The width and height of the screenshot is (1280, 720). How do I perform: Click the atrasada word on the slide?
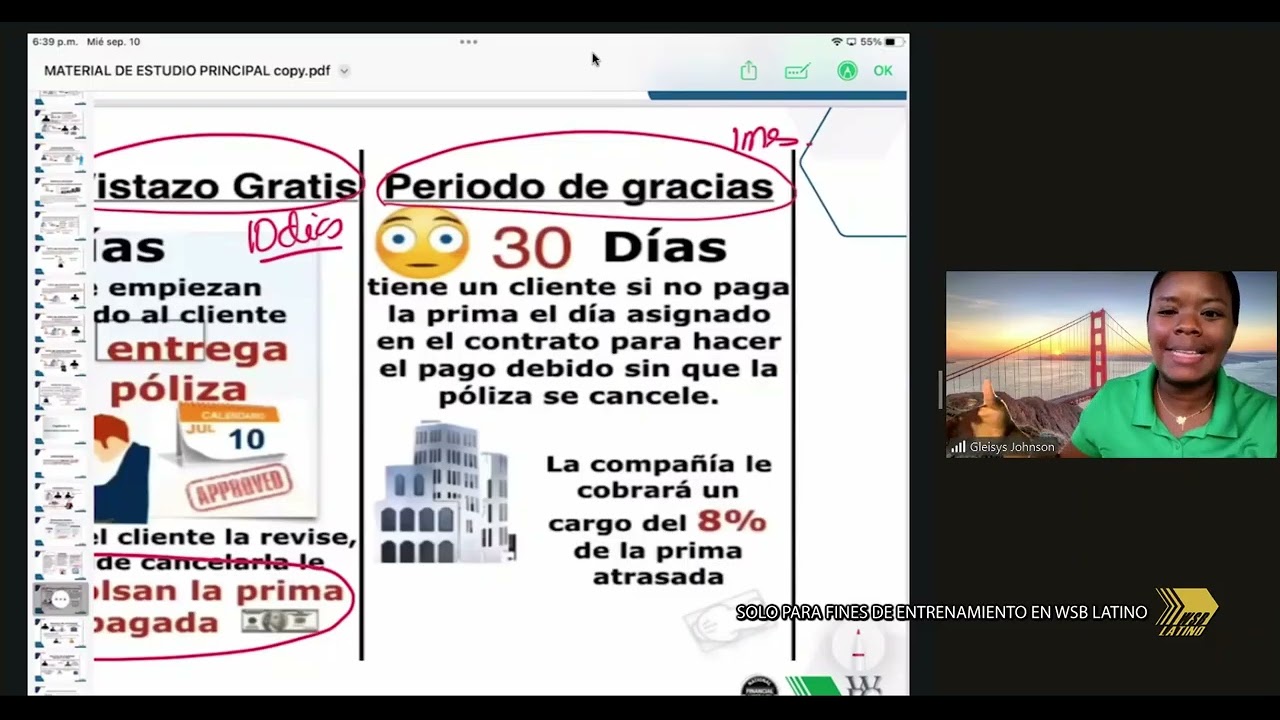[658, 577]
